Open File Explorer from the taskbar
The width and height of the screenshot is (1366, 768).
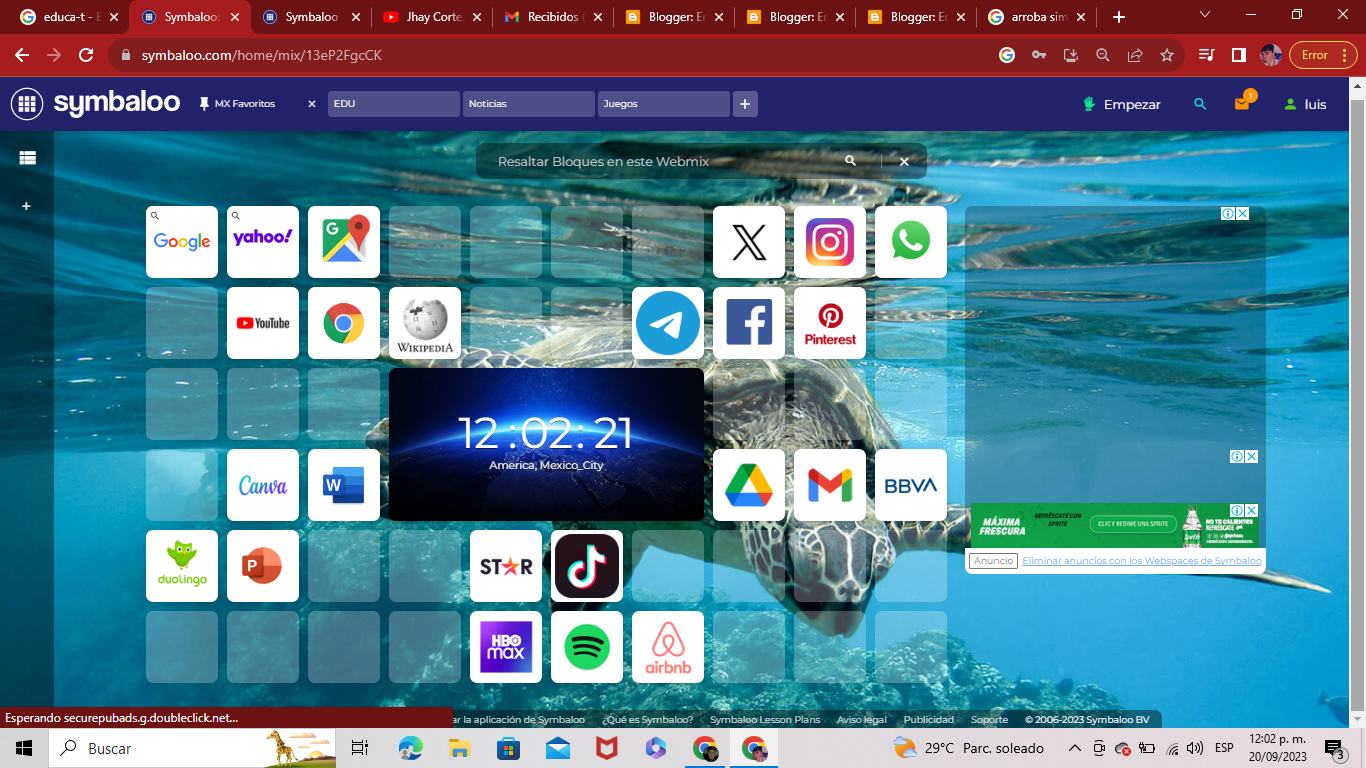click(x=459, y=748)
